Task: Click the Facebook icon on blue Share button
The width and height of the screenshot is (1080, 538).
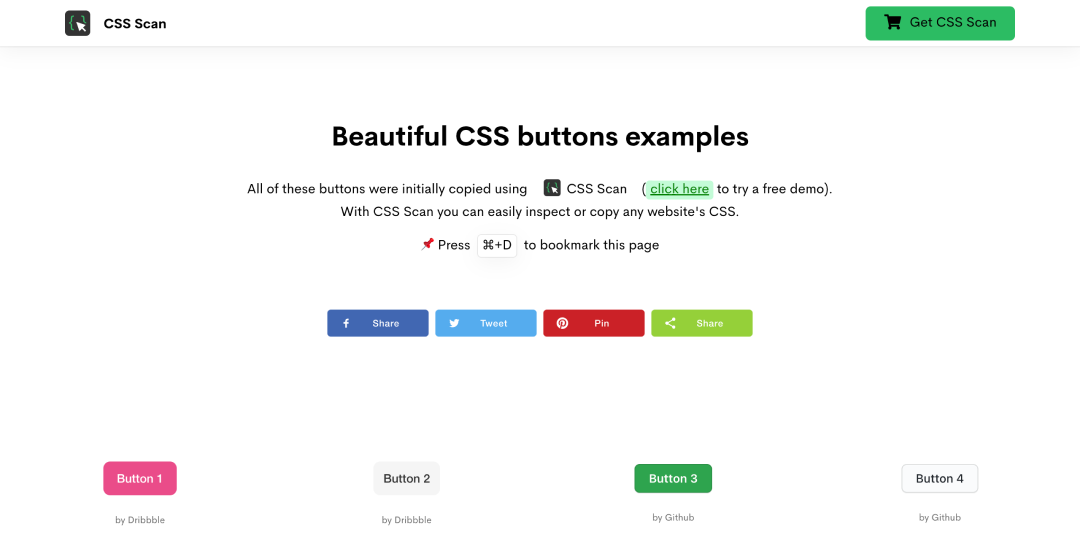Action: (x=346, y=323)
